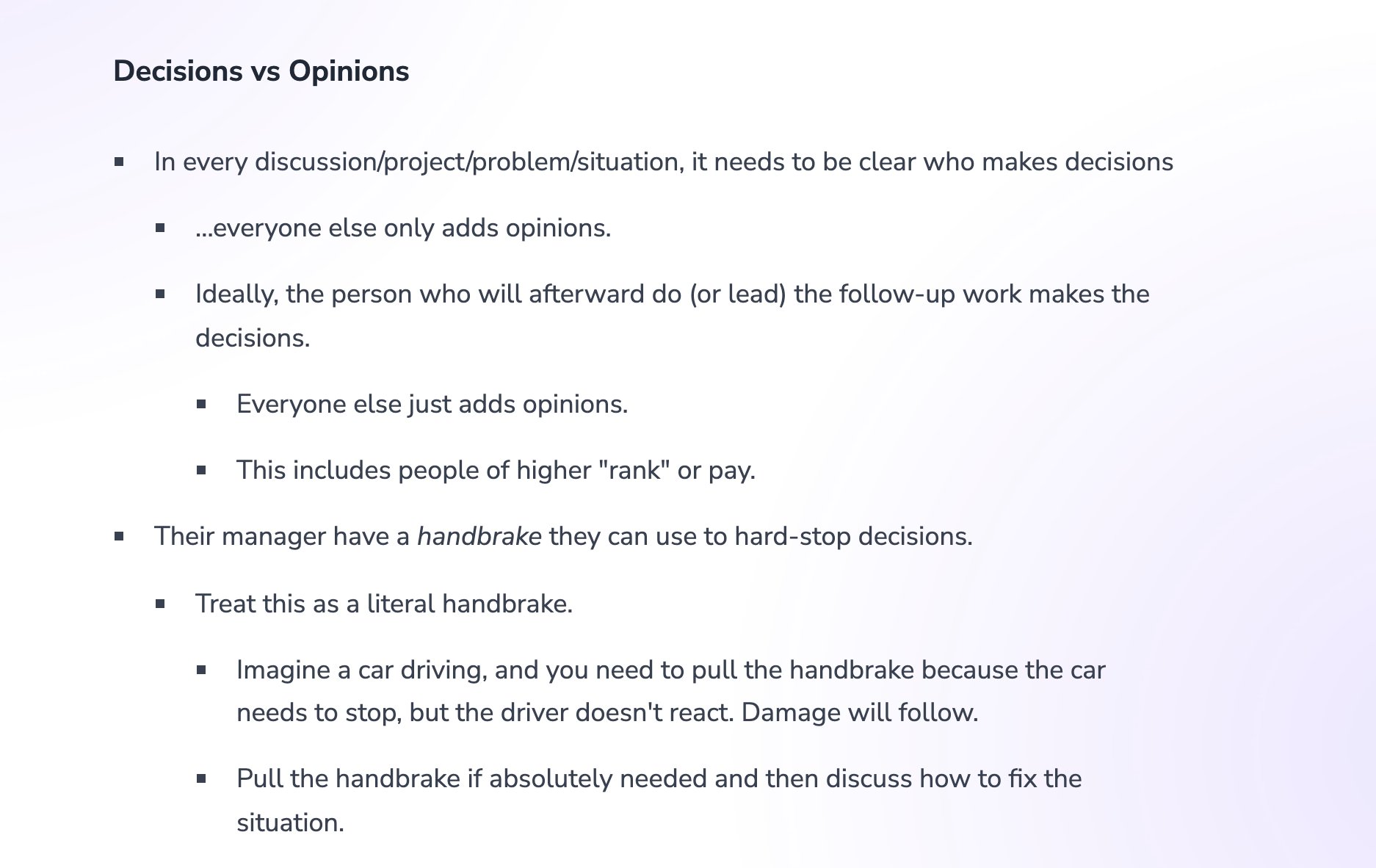Click the 'Decisions vs Opinions' heading
This screenshot has height=868, width=1376.
(x=261, y=71)
